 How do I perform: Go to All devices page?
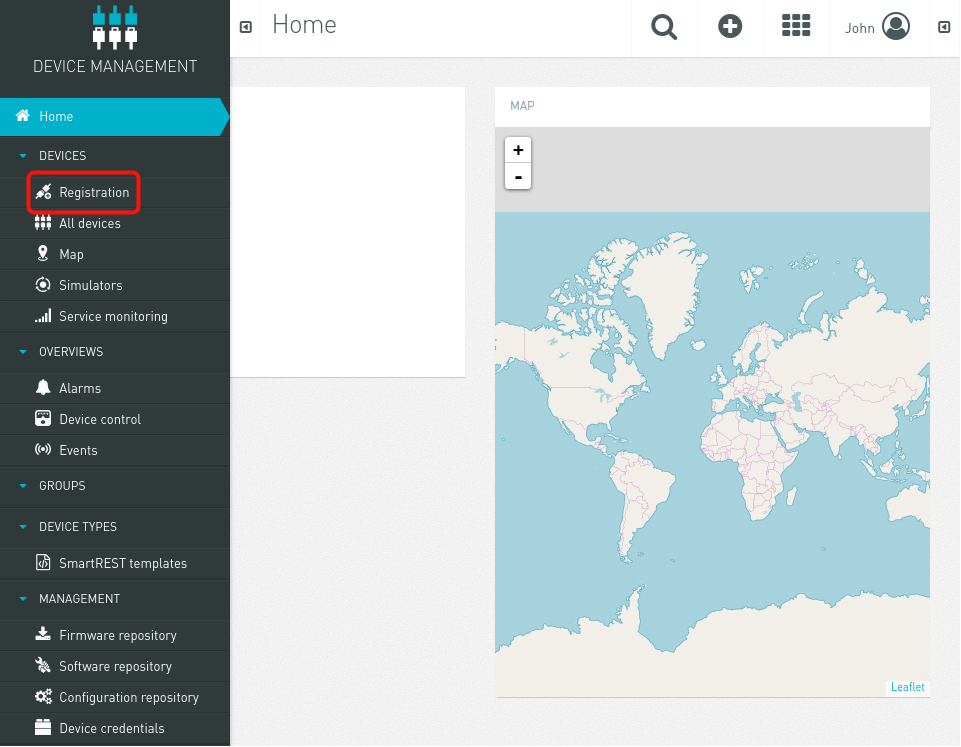click(x=89, y=223)
